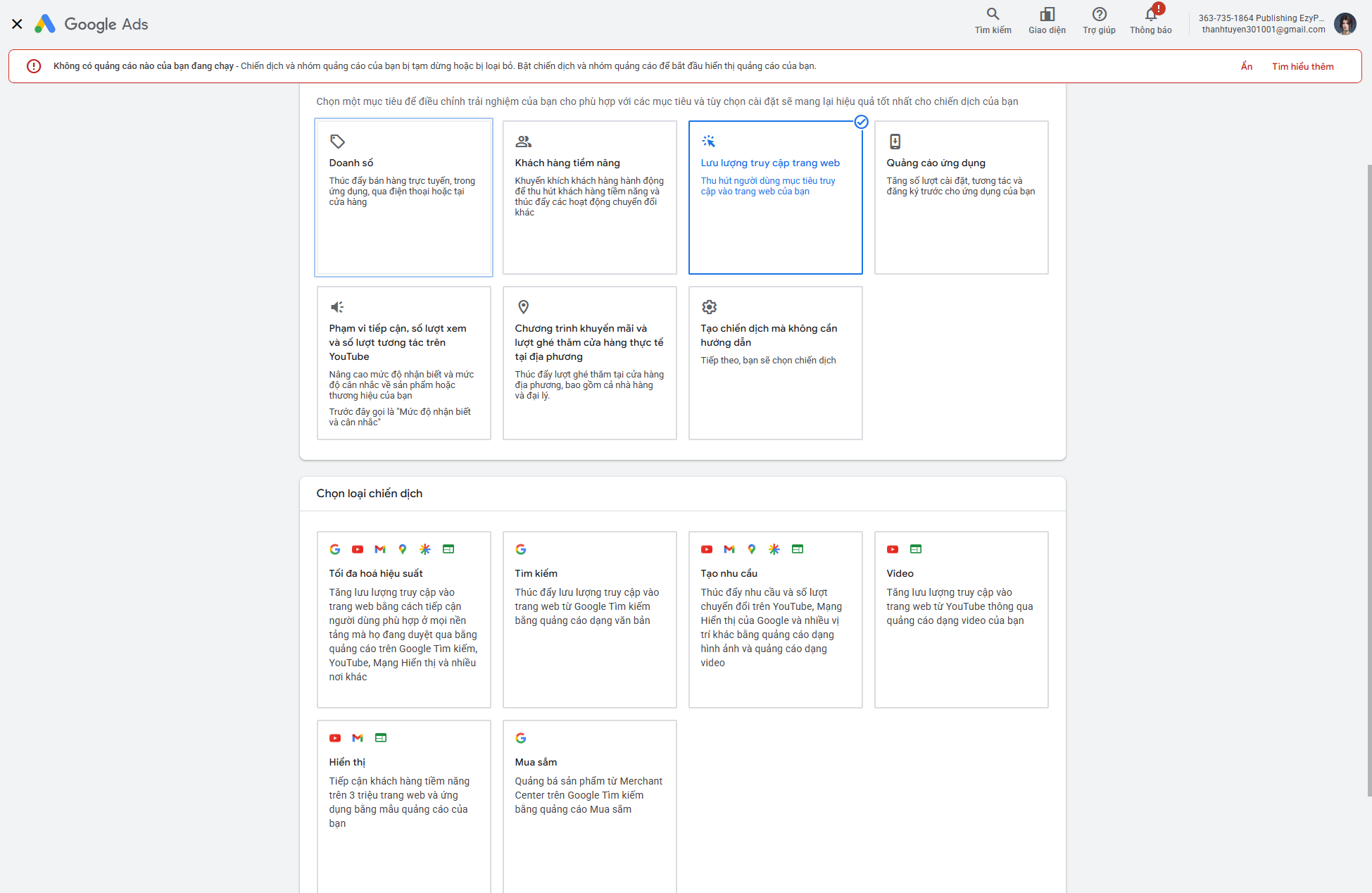Click account email thanhtuyen301001@gmail.com
The height and width of the screenshot is (893, 1372).
(x=1263, y=30)
